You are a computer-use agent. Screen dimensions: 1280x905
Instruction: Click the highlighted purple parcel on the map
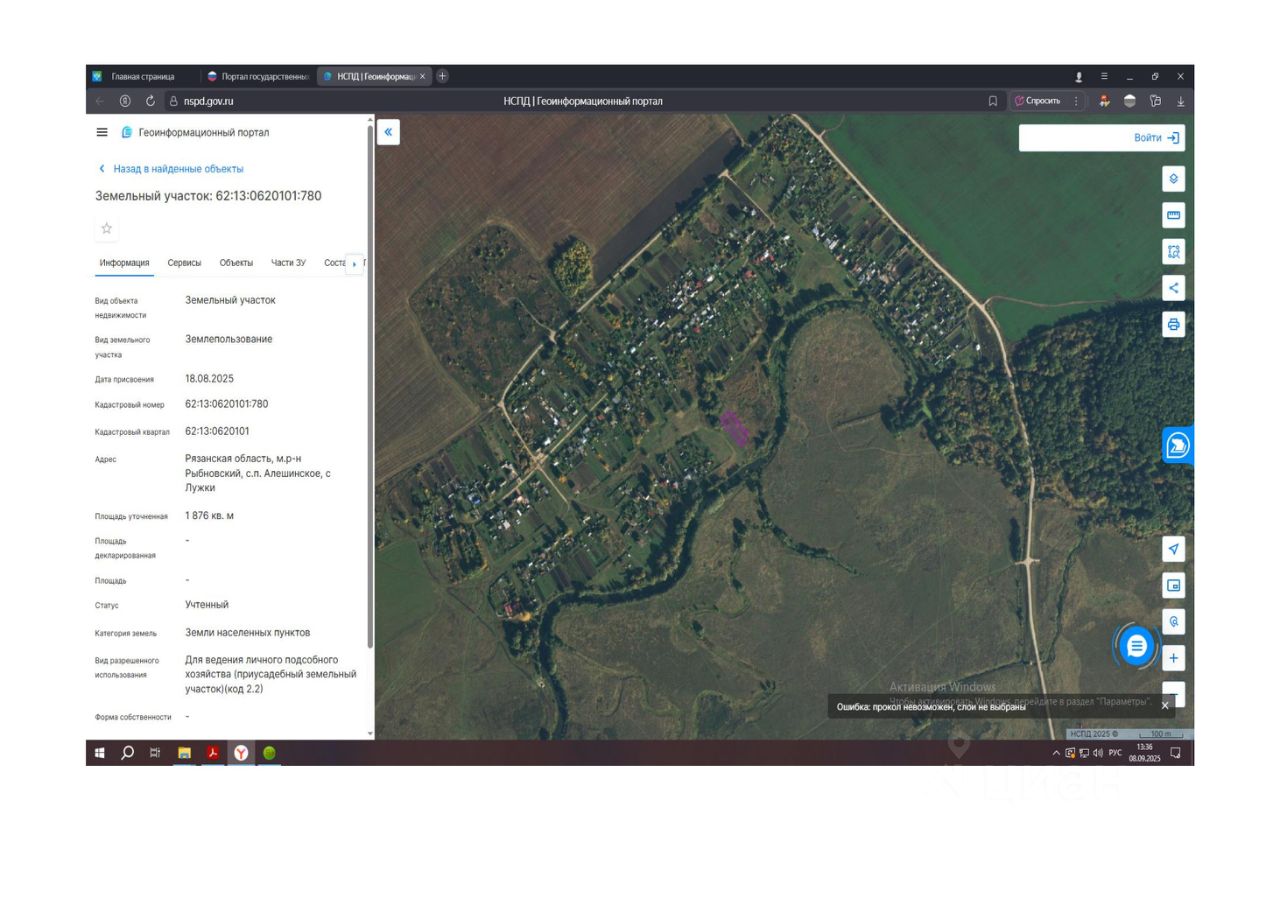736,427
